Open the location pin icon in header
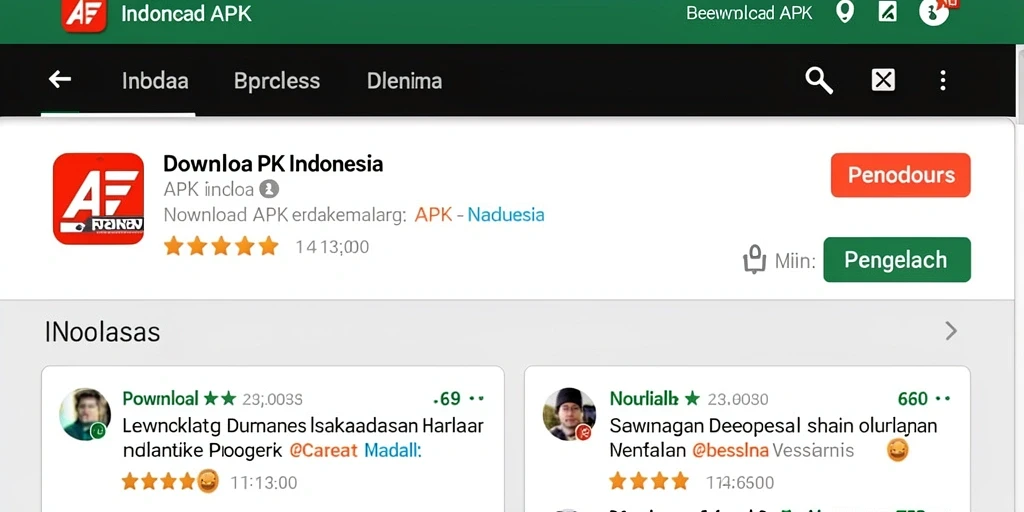Viewport: 1024px width, 512px height. (x=845, y=12)
